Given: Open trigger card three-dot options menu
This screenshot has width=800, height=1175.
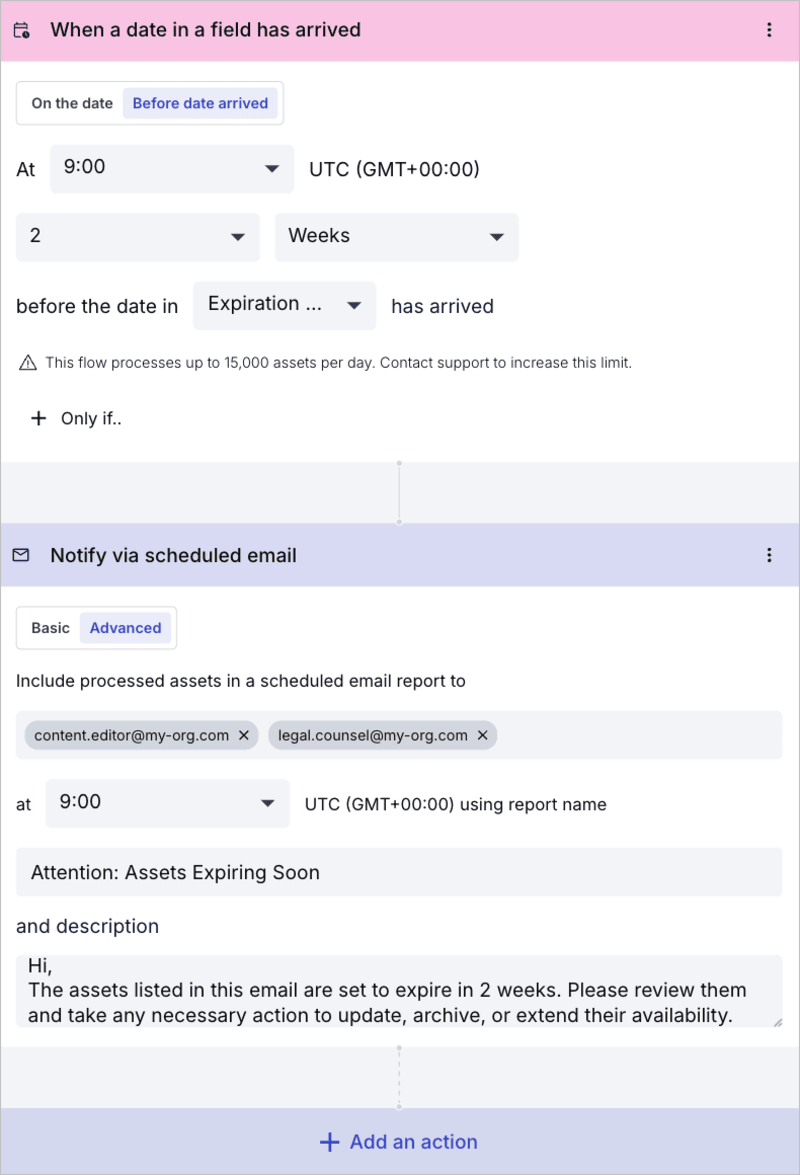Looking at the screenshot, I should 769,30.
